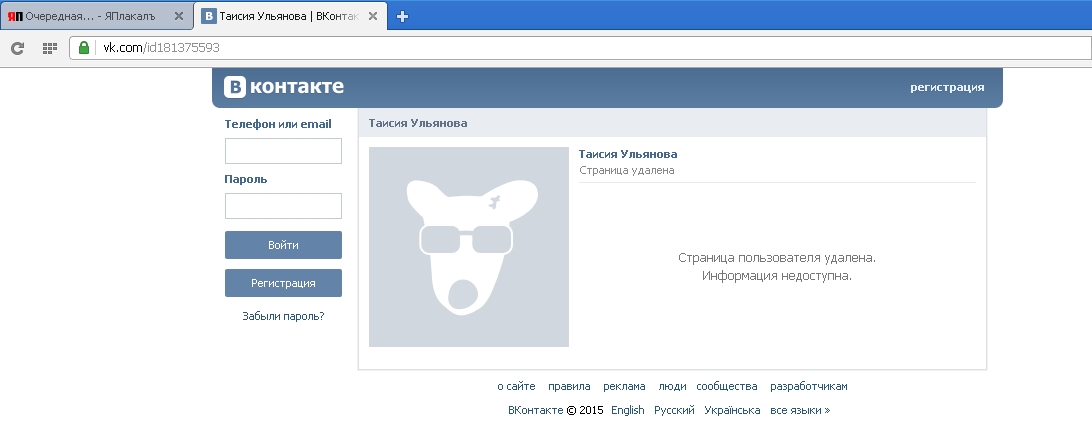The image size is (1092, 430).
Task: Open the Забыли пароль? link
Action: [283, 316]
